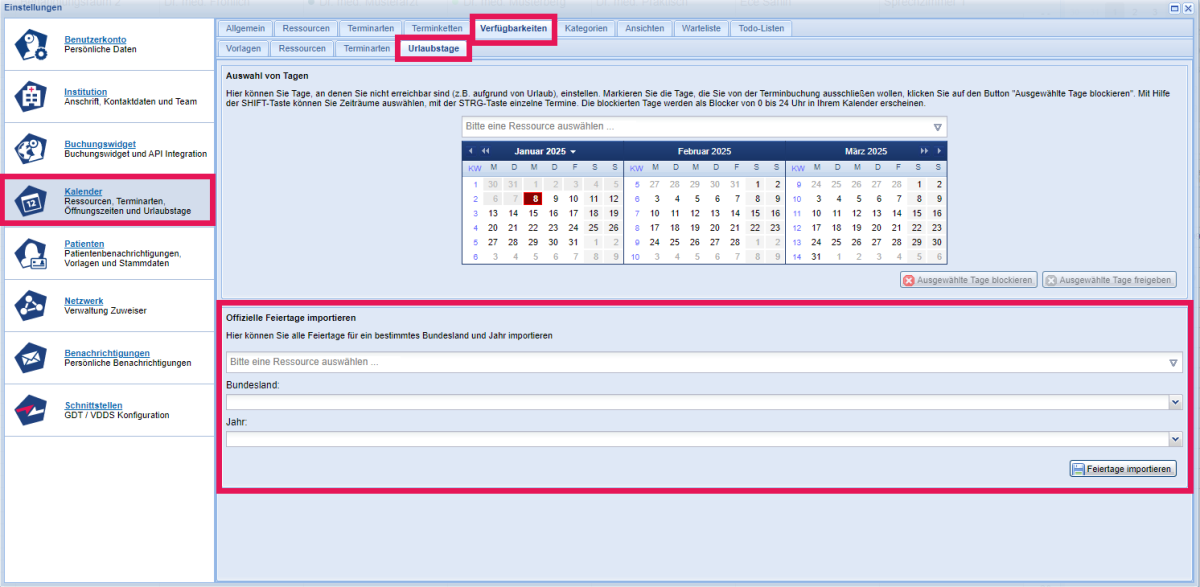
Task: Click the Feiertage importieren button
Action: [x=1123, y=469]
